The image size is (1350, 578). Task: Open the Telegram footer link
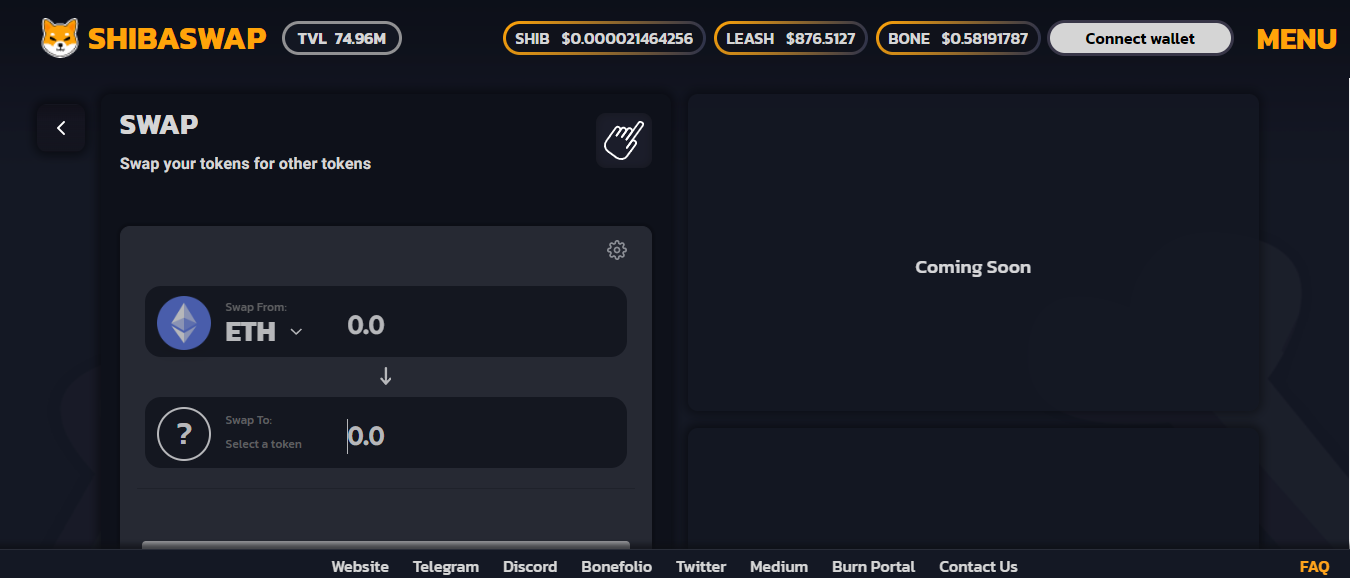click(446, 567)
